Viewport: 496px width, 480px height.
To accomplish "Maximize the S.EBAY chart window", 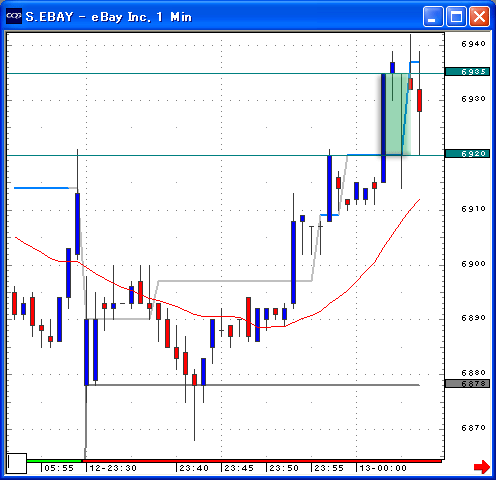I will [x=456, y=16].
